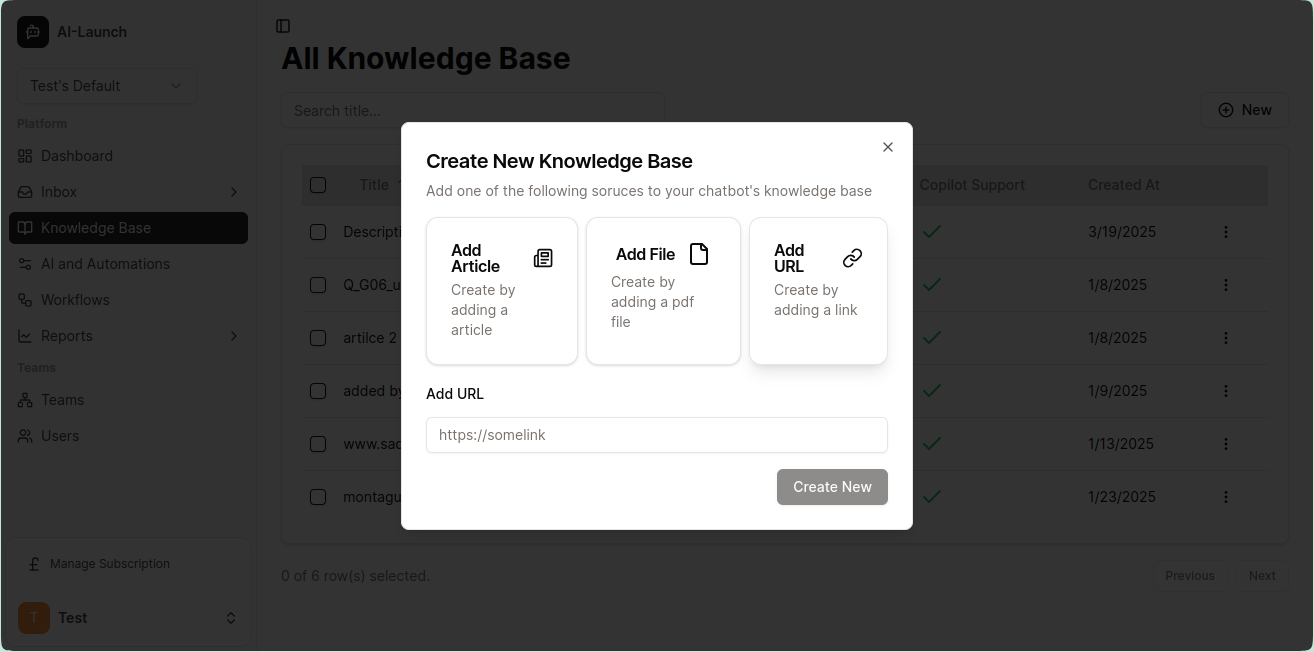Screen dimensions: 1314x652
Task: Click the Dashboard grid icon
Action: tap(25, 156)
